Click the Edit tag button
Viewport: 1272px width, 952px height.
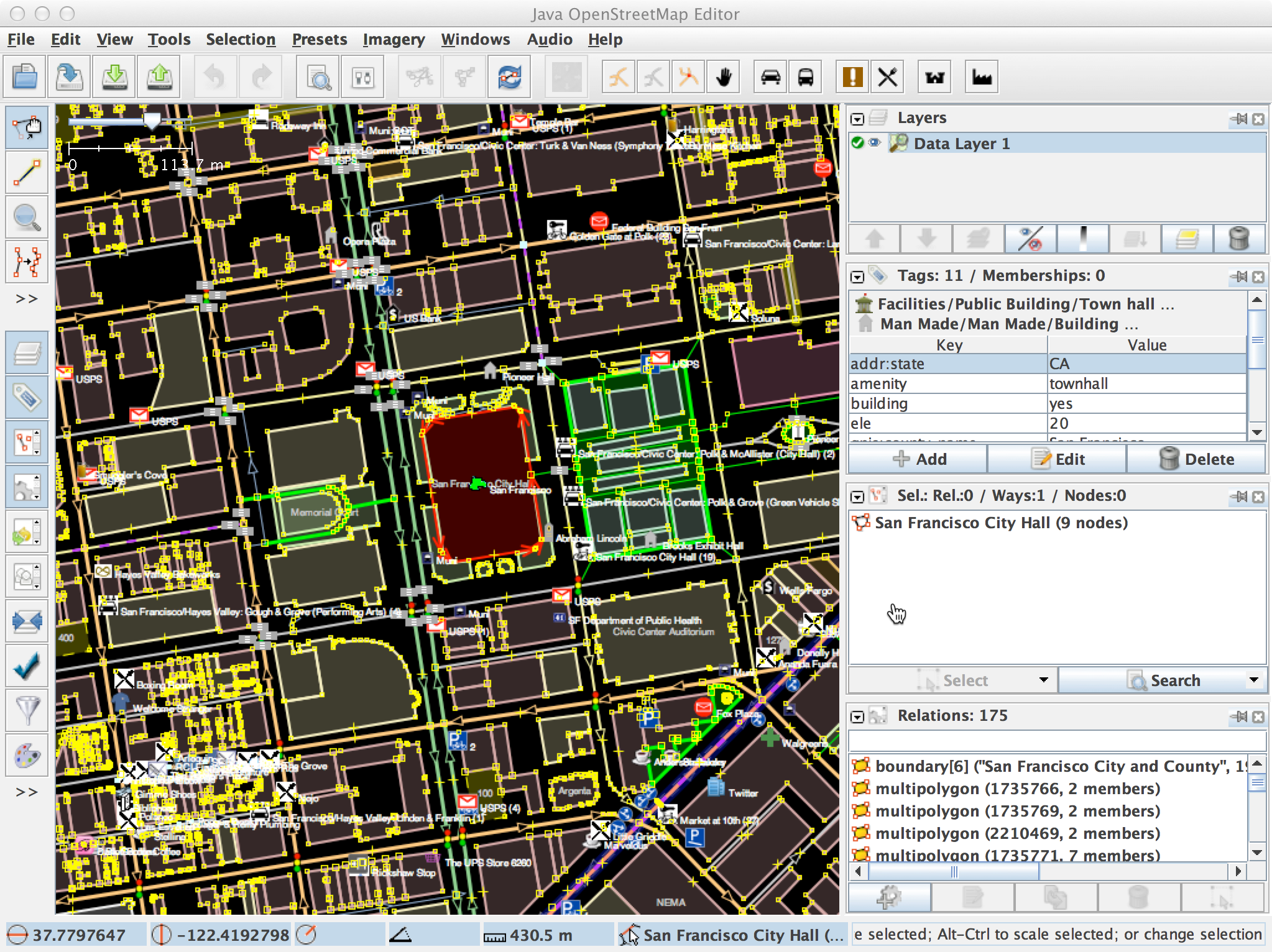click(x=1057, y=459)
